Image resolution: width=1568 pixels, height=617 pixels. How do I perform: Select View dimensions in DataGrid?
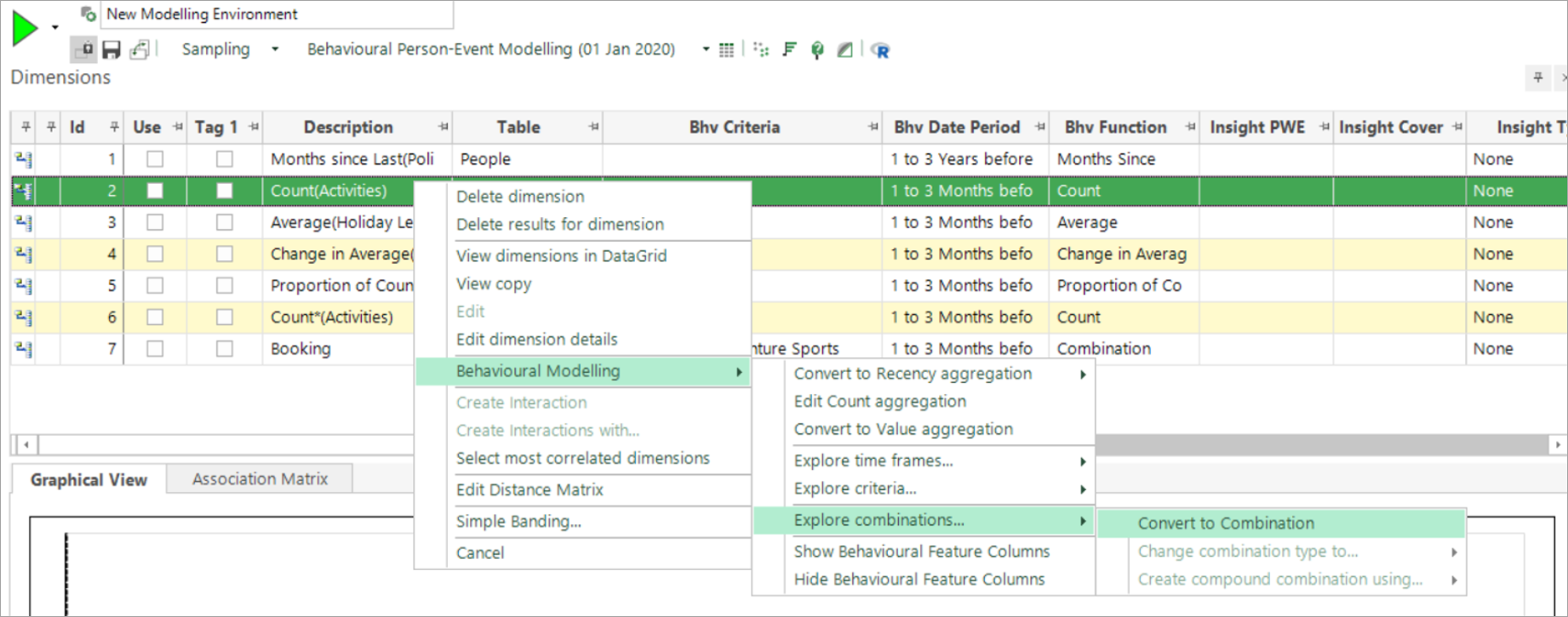pos(562,256)
